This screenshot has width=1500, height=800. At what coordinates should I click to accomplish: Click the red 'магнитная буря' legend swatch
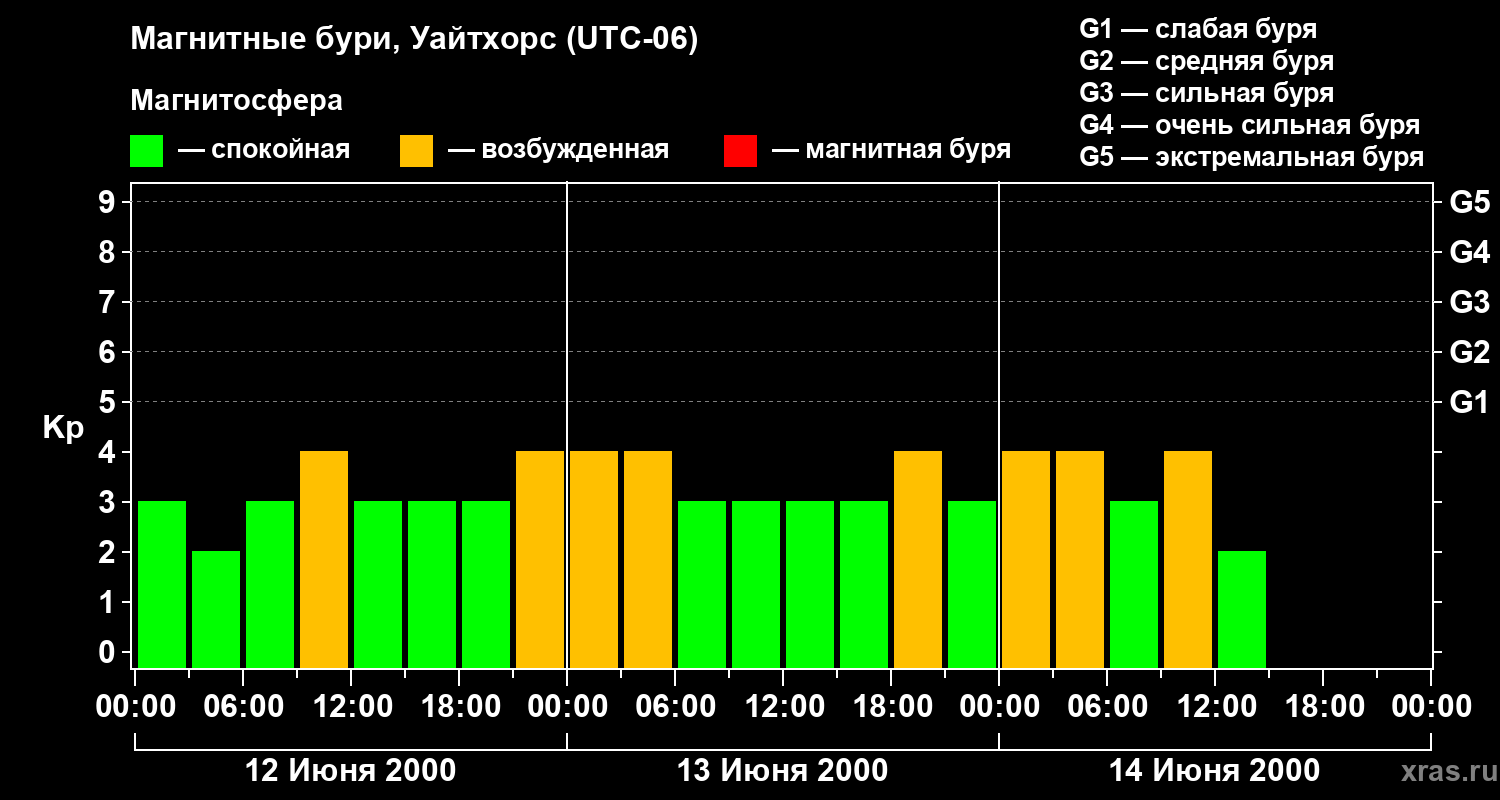pos(740,151)
